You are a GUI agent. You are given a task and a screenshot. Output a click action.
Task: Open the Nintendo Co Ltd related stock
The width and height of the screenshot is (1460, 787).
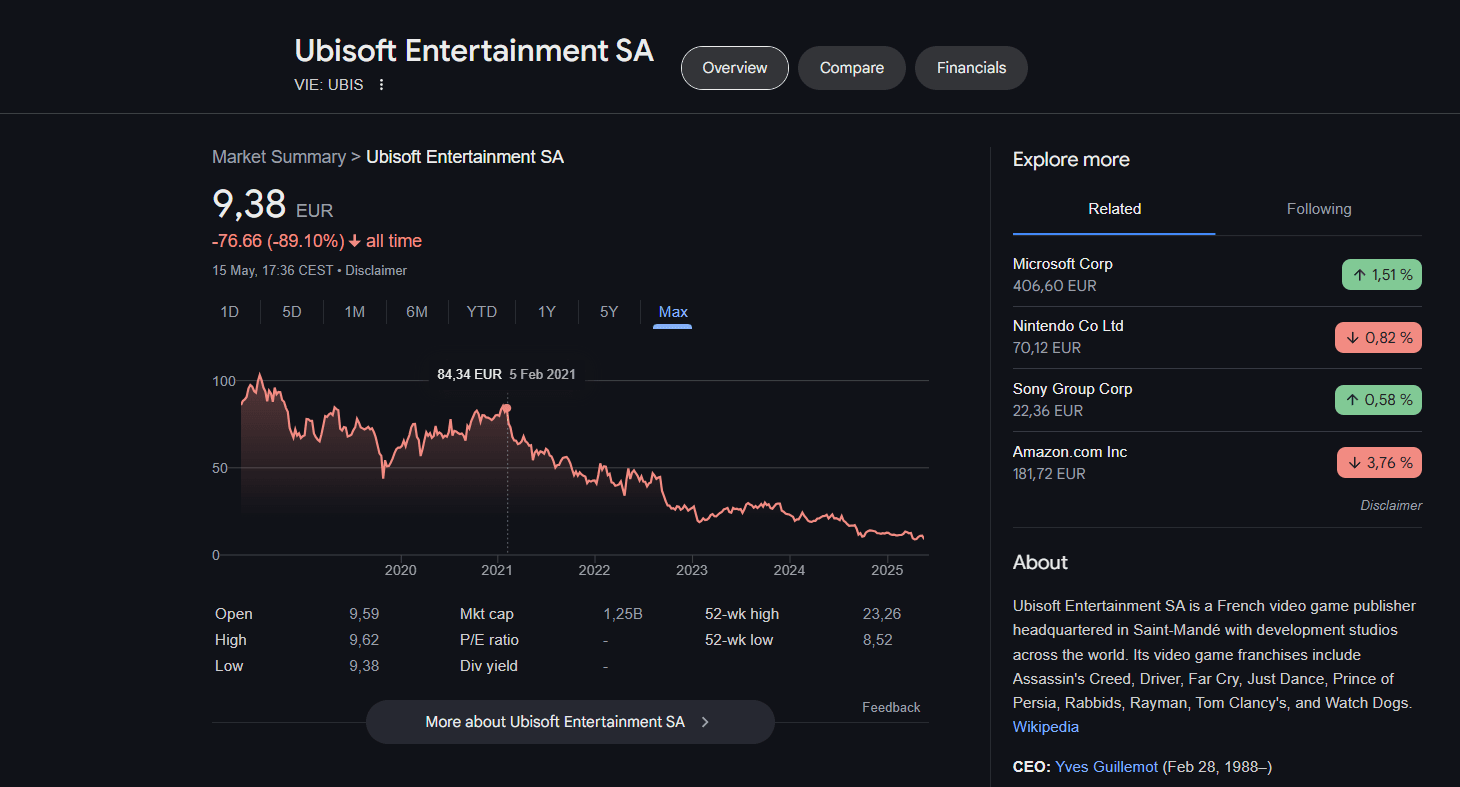tap(1217, 337)
